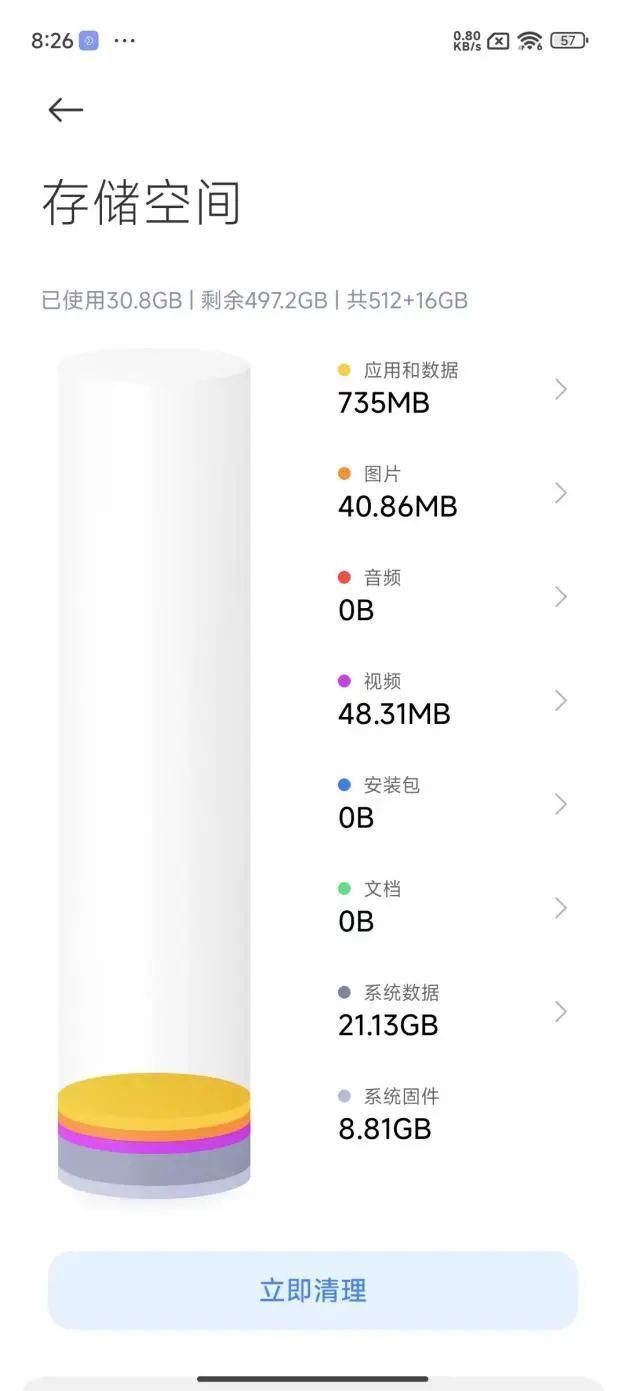Expand the 应用和数据 chevron arrow

pyautogui.click(x=561, y=389)
